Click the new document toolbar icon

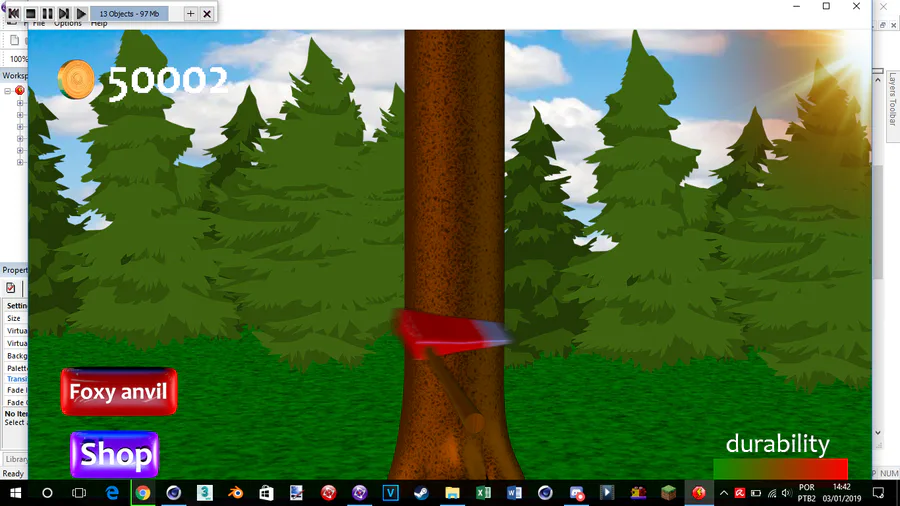click(14, 40)
